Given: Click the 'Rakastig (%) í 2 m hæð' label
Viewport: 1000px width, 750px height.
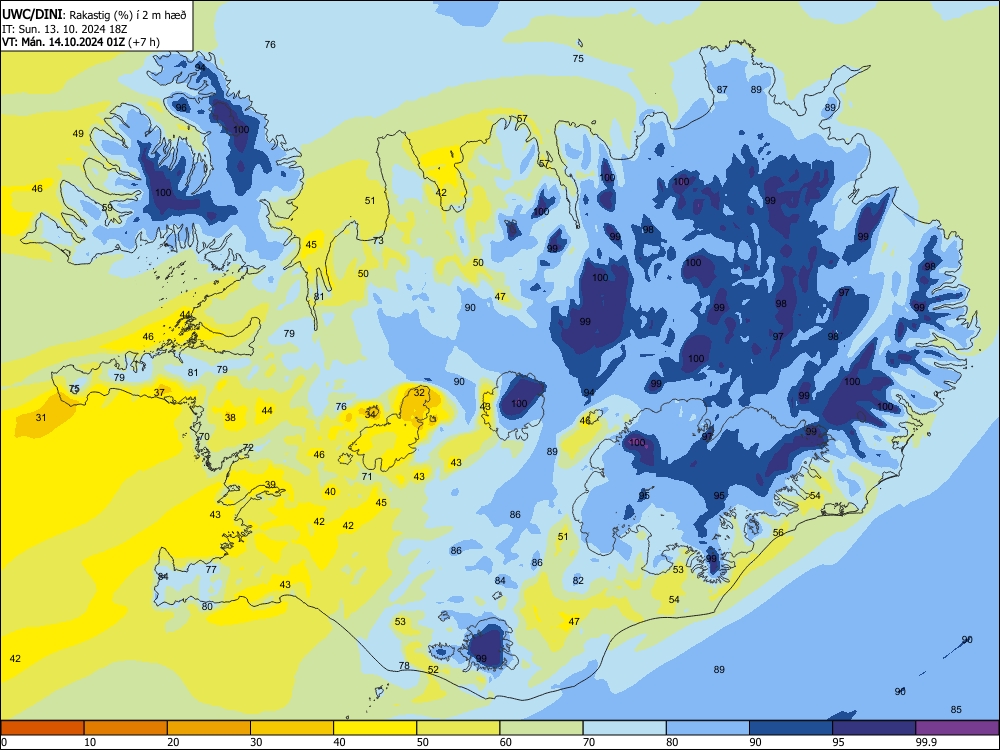Looking at the screenshot, I should [x=128, y=15].
